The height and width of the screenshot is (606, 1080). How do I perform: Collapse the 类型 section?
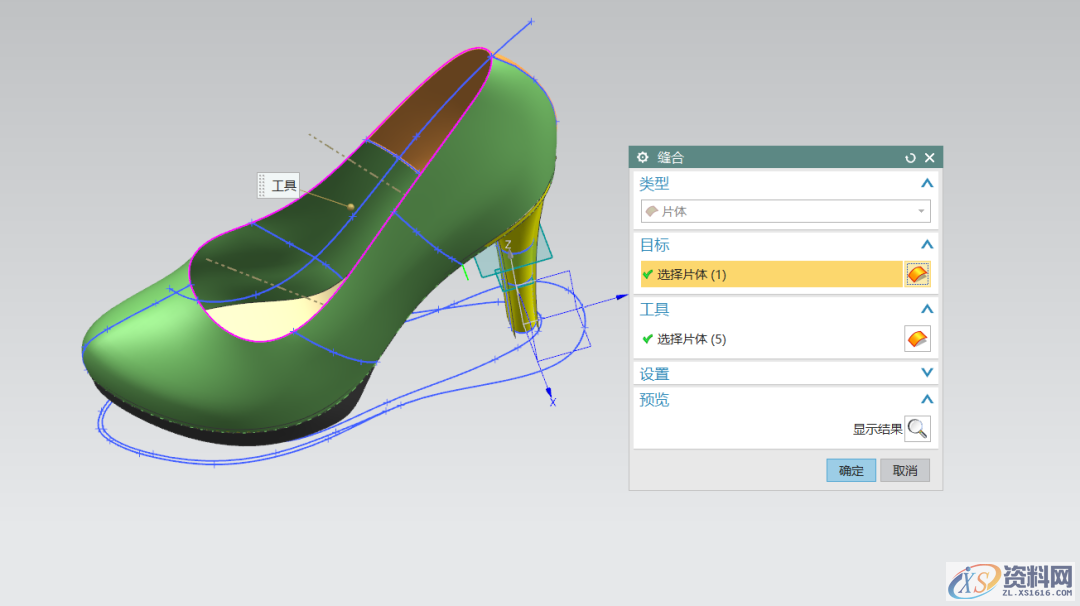click(926, 184)
